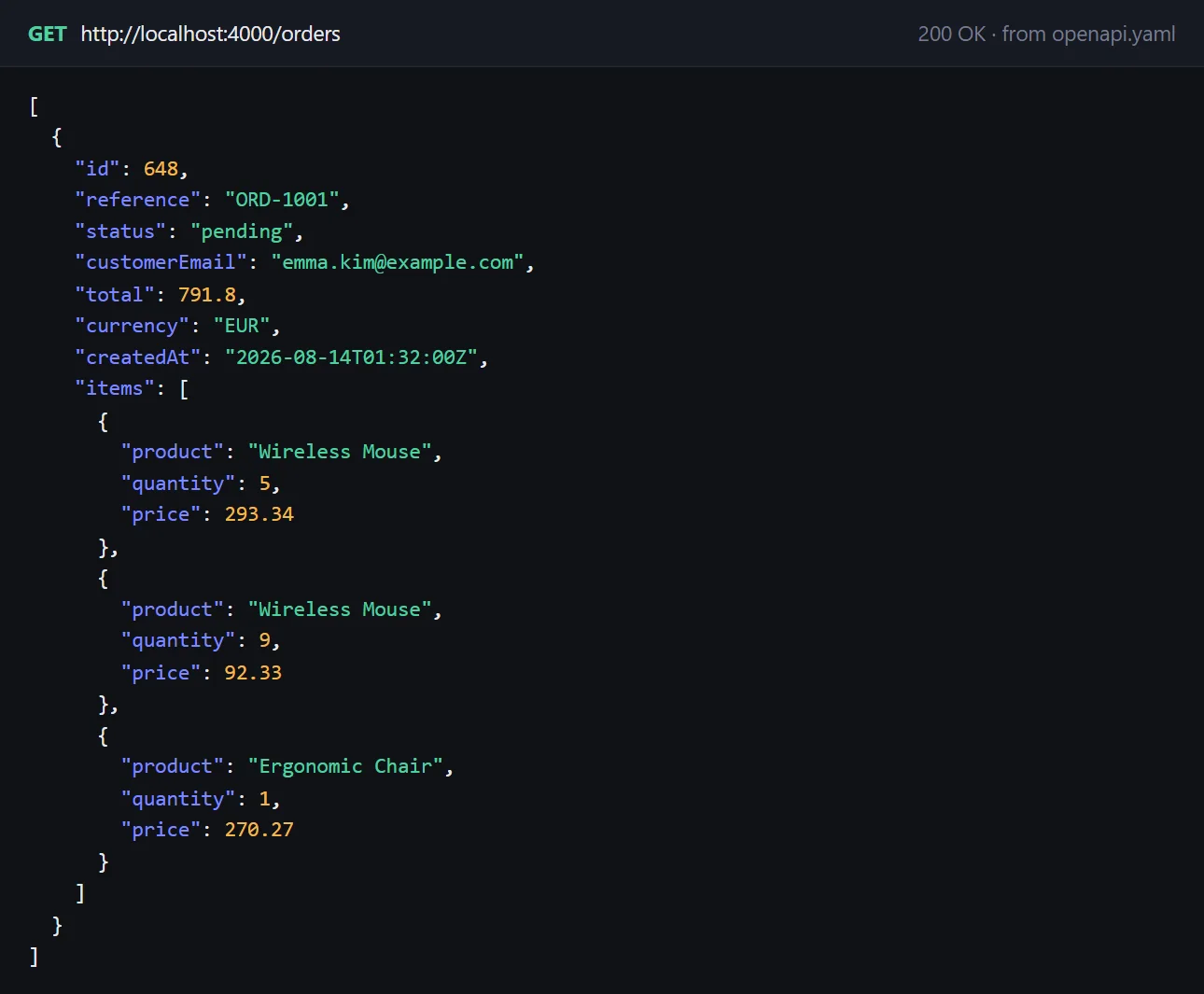The width and height of the screenshot is (1204, 994).
Task: Select the "reference" key name
Action: (x=138, y=200)
